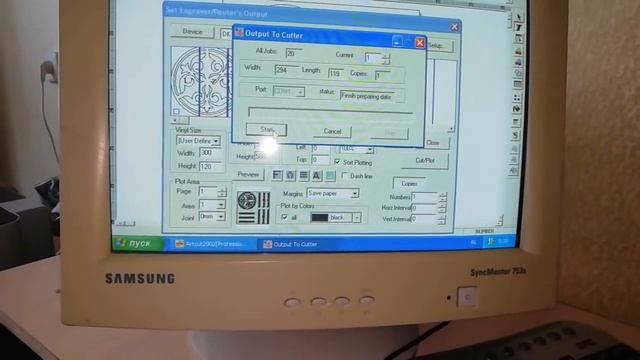Click the All Jobs field
Screen dimensions: 640x360
294,53
